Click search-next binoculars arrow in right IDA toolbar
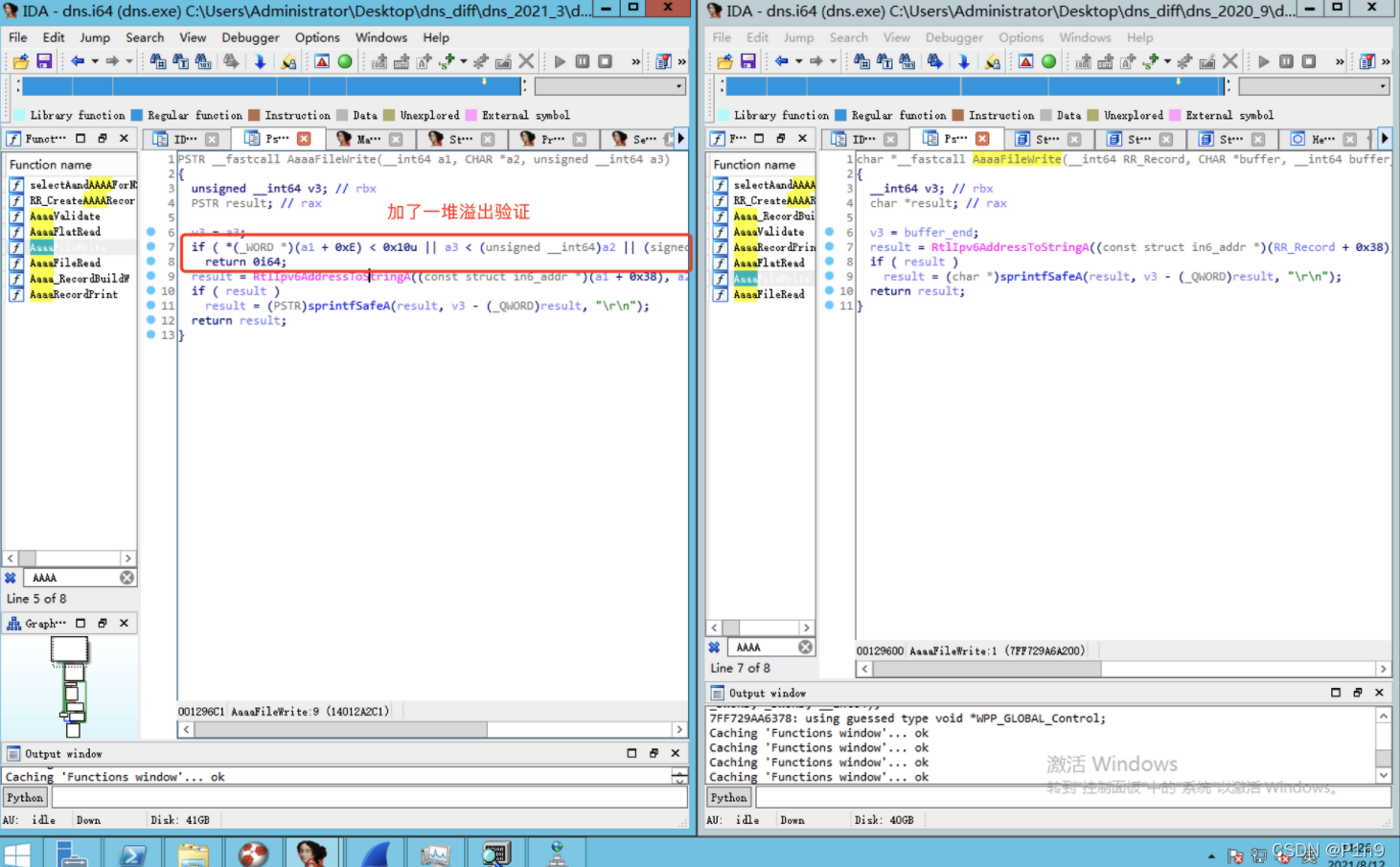The height and width of the screenshot is (867, 1400). (x=935, y=61)
